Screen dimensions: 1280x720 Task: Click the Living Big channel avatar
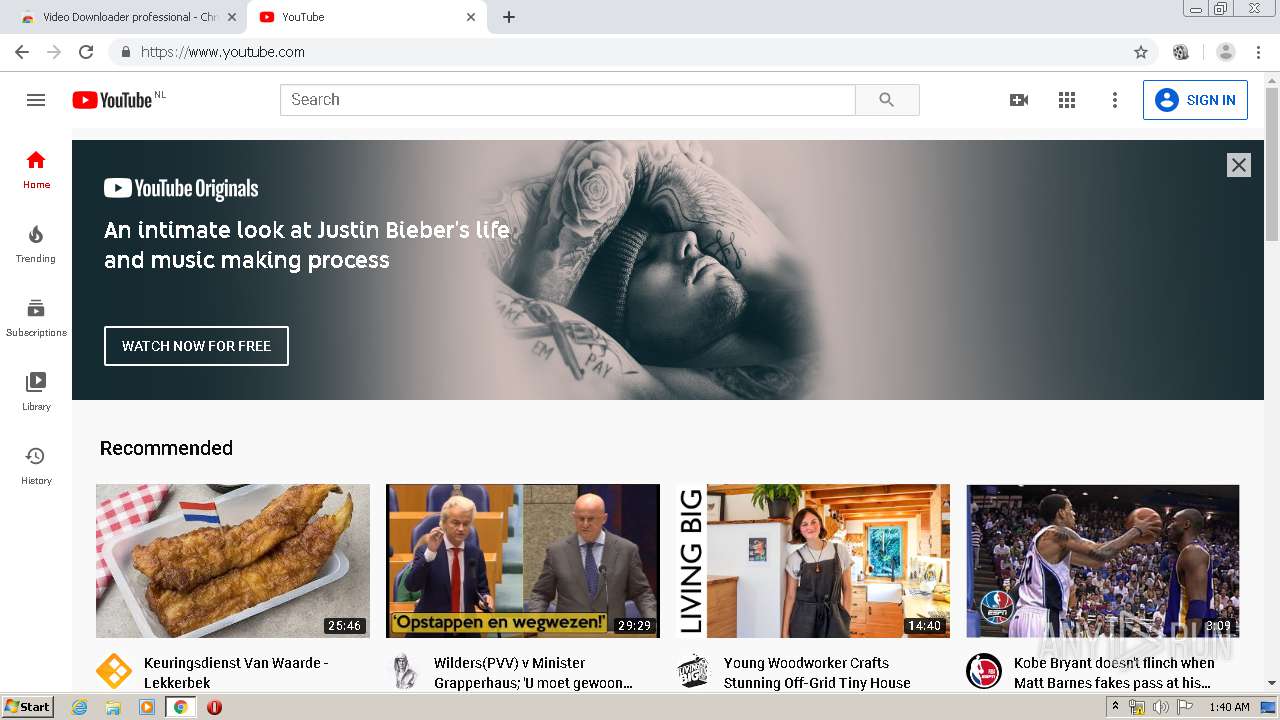(694, 671)
